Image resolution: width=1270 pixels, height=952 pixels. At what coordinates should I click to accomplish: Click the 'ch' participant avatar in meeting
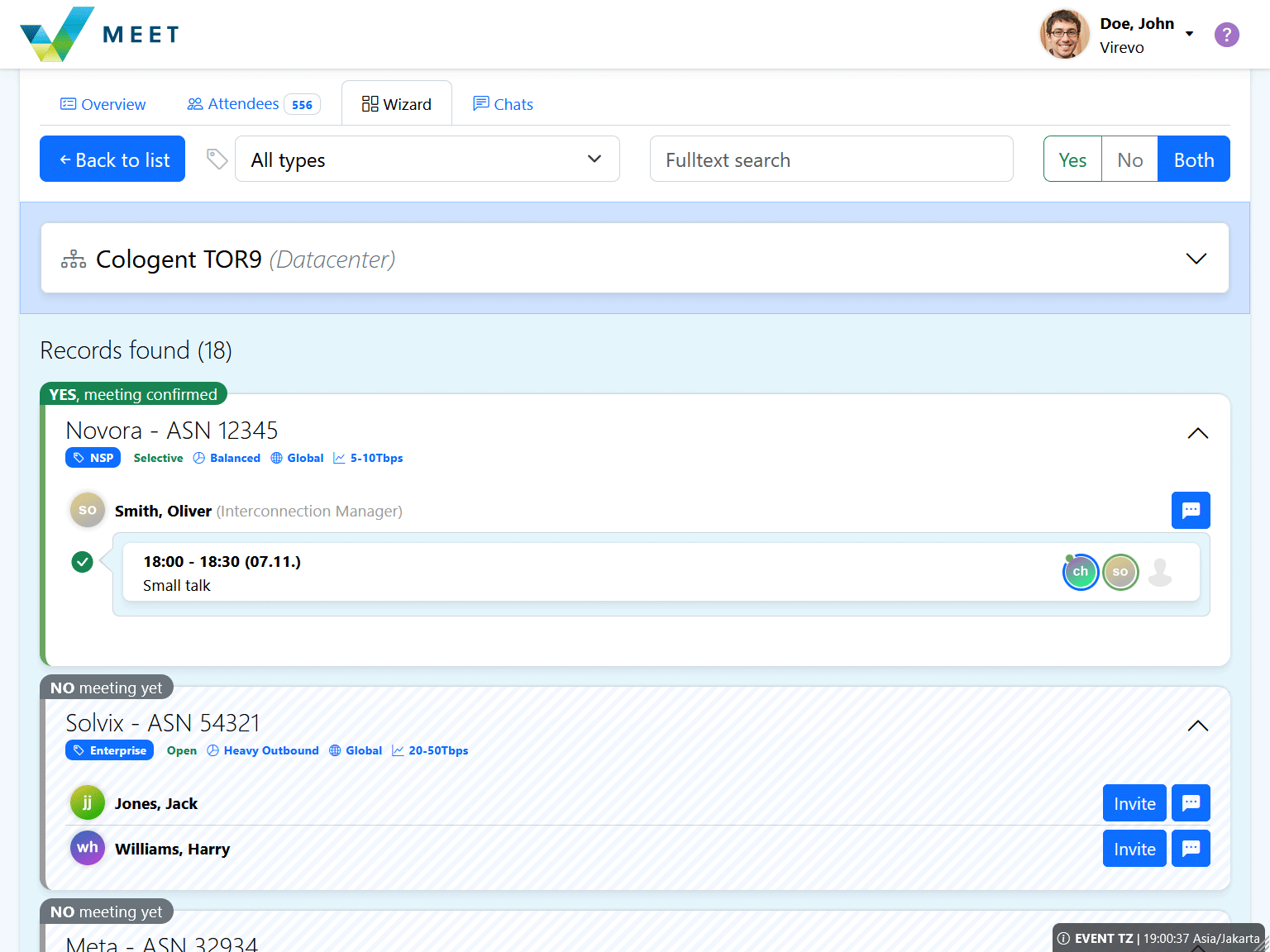[x=1080, y=572]
